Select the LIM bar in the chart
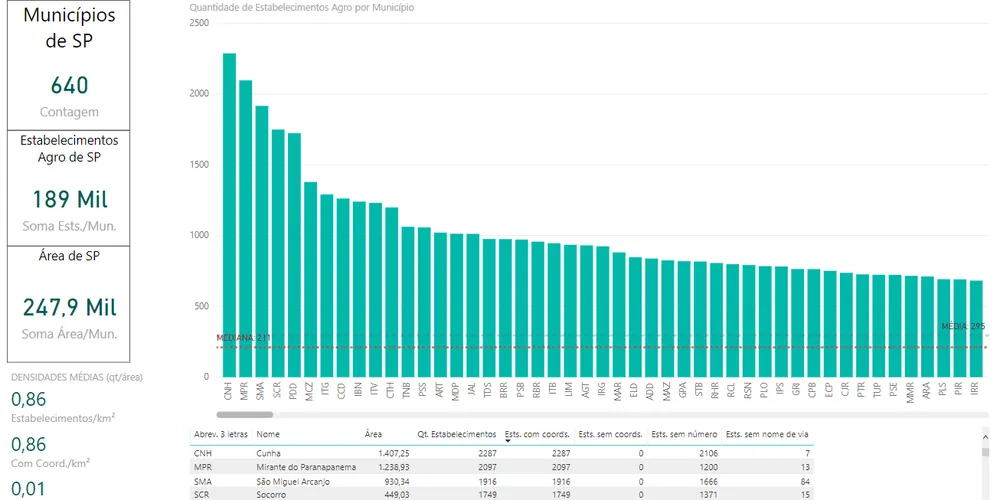Image resolution: width=1000 pixels, height=500 pixels. point(570,311)
